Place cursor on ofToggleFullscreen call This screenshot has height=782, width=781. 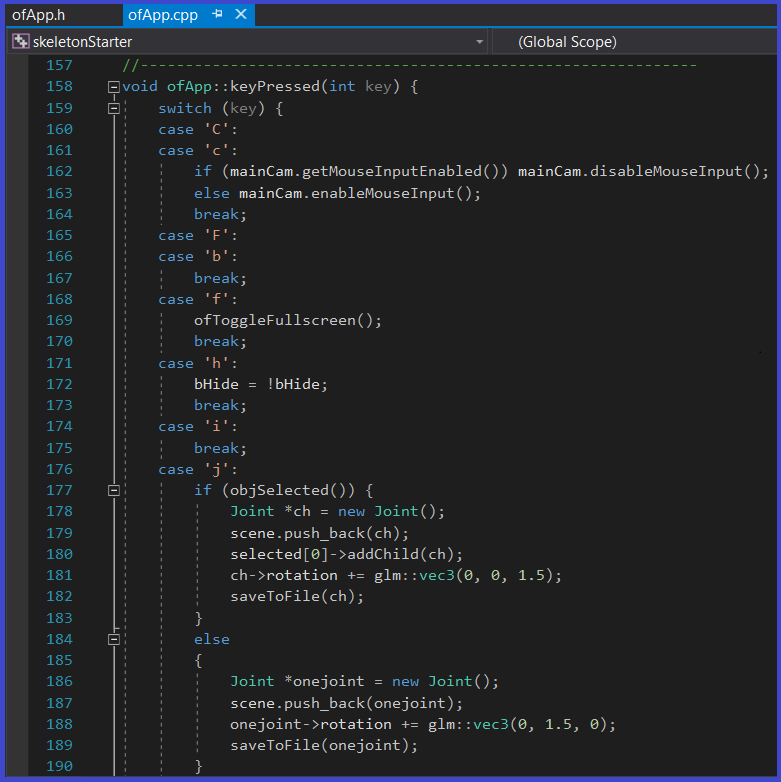click(287, 321)
